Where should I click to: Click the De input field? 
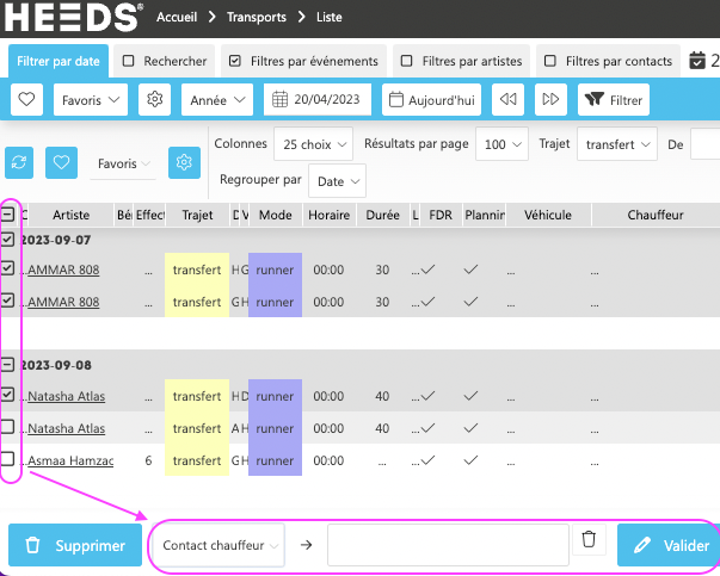(705, 144)
